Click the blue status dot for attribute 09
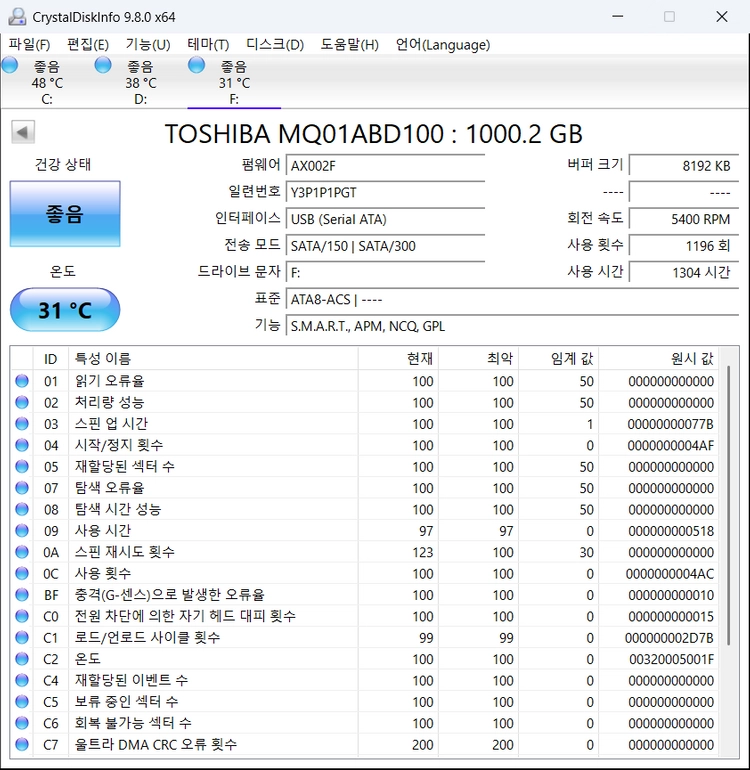This screenshot has width=750, height=770. (22, 531)
